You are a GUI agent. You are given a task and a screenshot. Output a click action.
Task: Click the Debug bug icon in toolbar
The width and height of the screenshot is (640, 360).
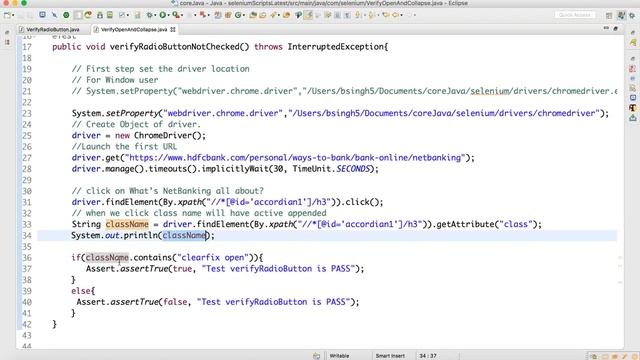[x=149, y=15]
